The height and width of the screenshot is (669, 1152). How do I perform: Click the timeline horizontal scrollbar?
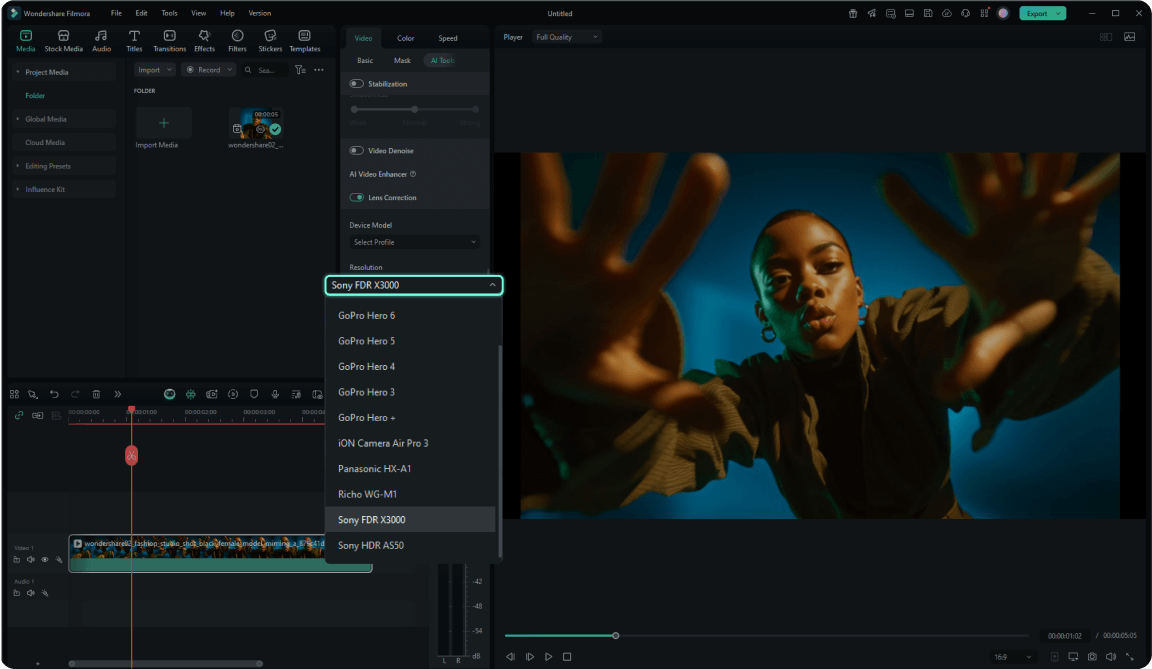(x=165, y=664)
